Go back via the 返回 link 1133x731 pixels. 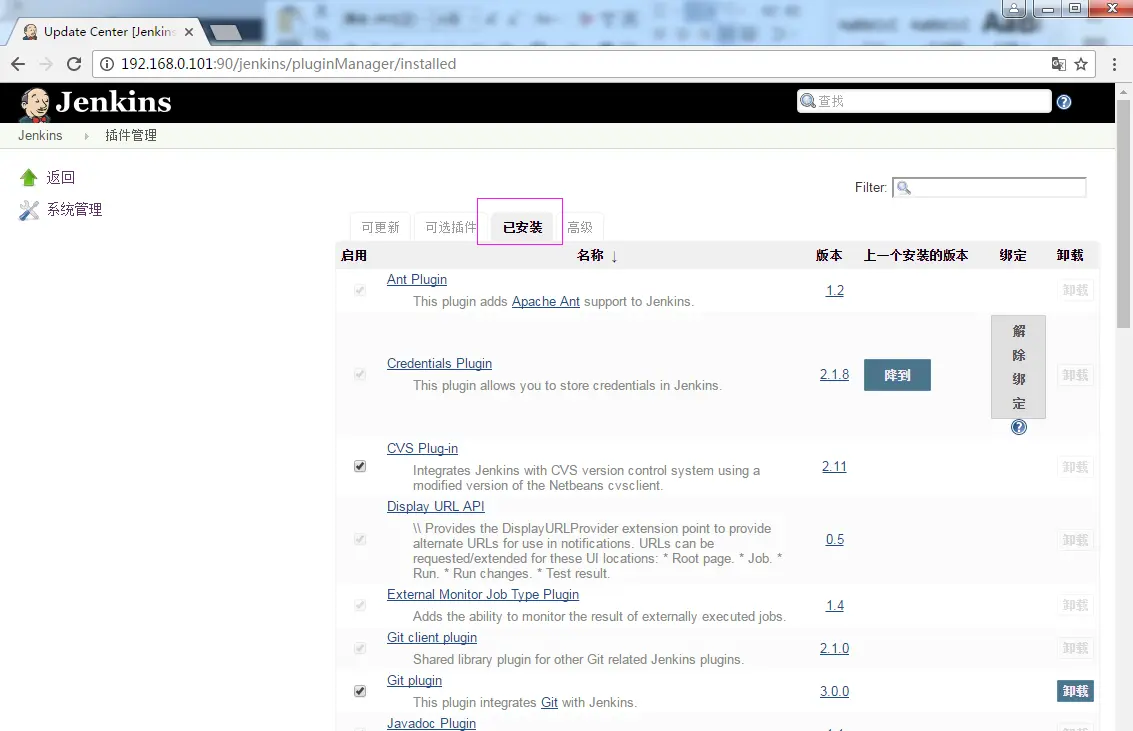pyautogui.click(x=61, y=178)
